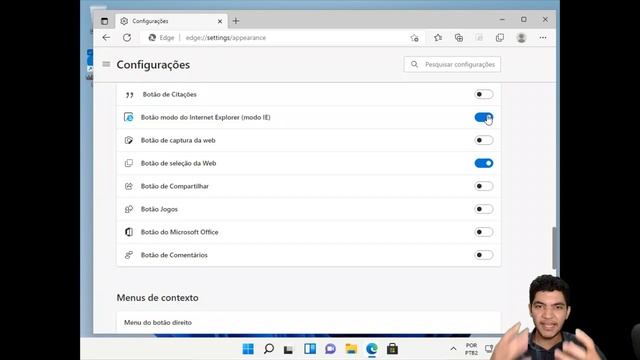Open the profile avatar icon
Screen dimensions: 640x360
click(521, 38)
